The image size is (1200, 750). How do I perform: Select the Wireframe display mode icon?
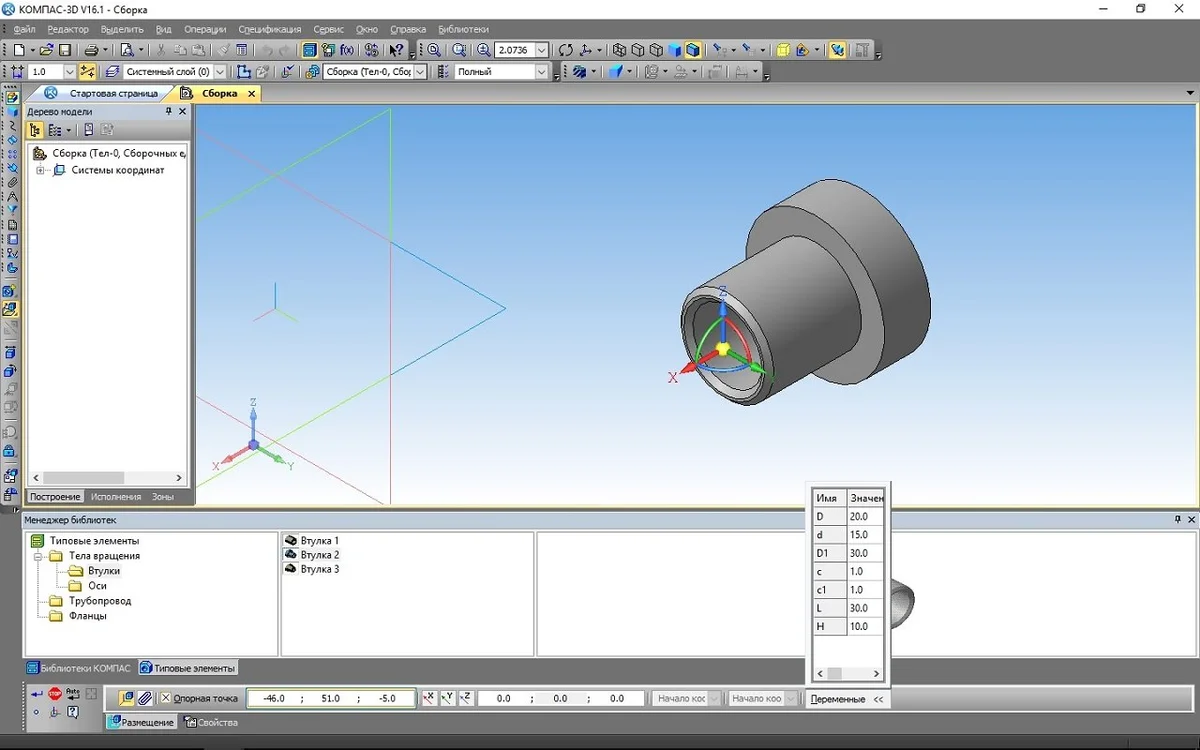coord(620,50)
